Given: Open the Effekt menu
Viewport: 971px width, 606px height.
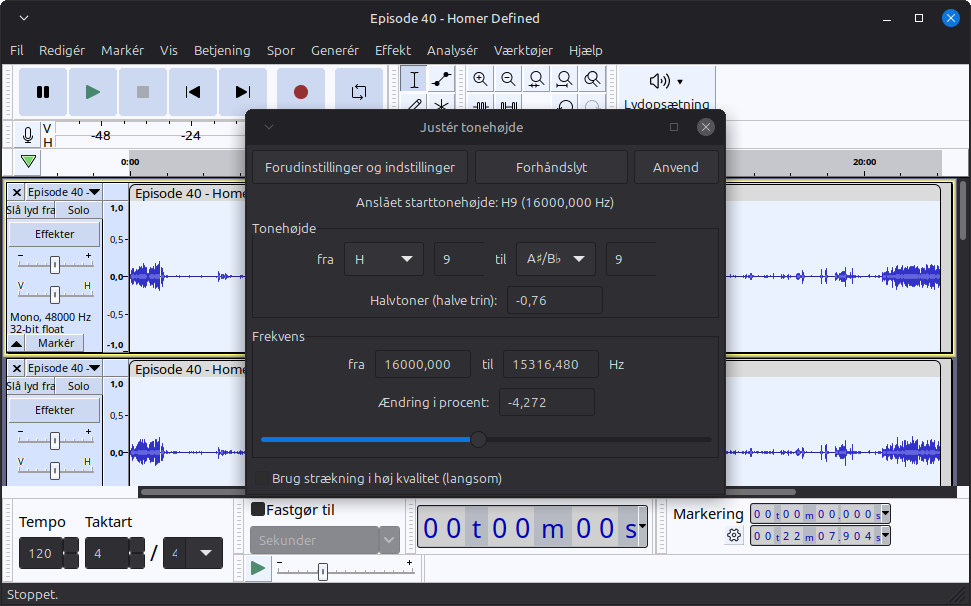Looking at the screenshot, I should pyautogui.click(x=392, y=50).
